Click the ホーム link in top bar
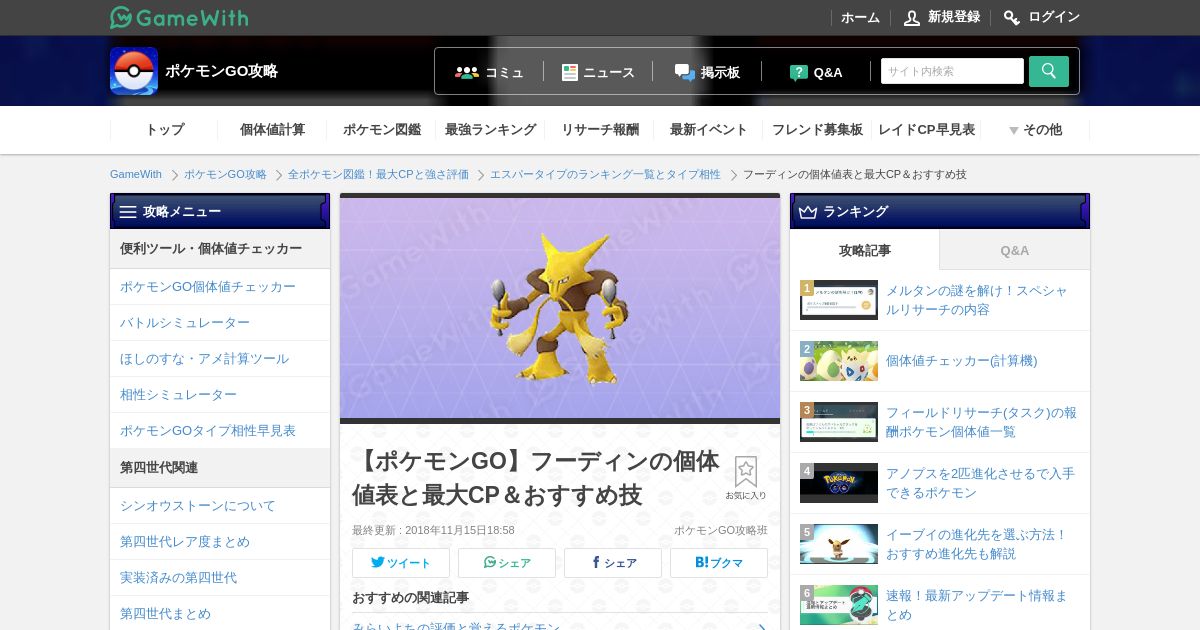1200x630 pixels. tap(860, 18)
